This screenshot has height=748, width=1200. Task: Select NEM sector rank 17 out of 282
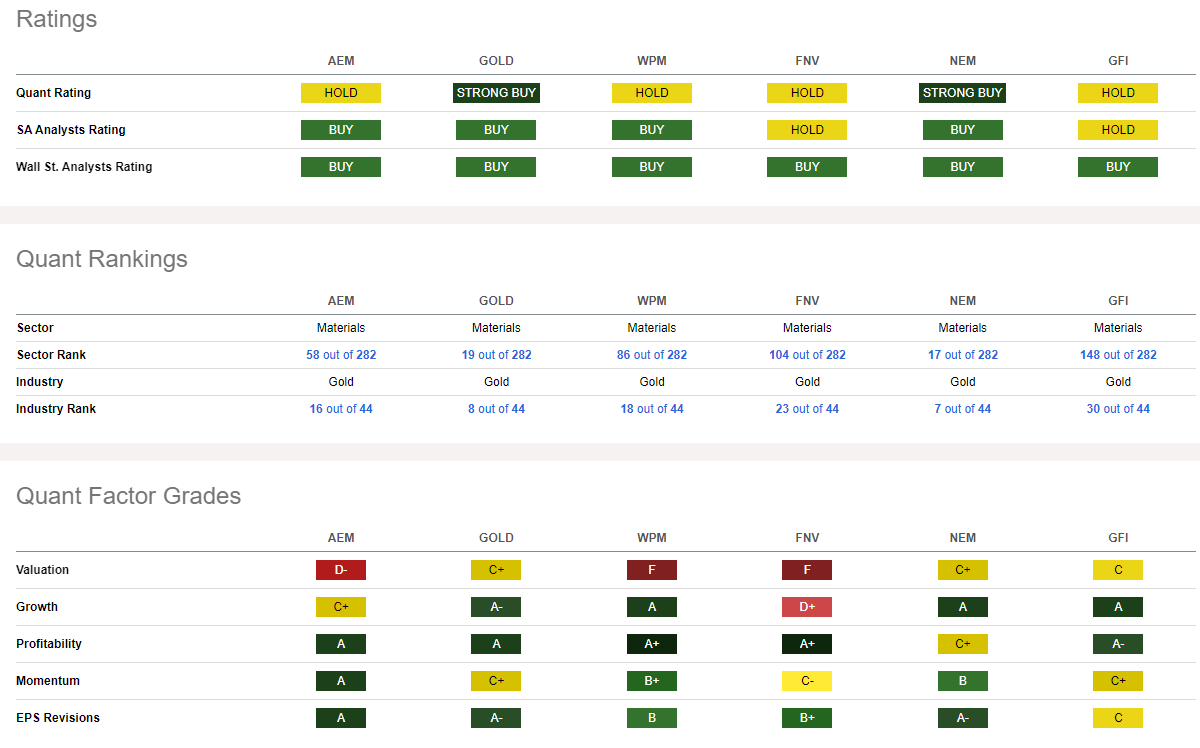(x=963, y=355)
